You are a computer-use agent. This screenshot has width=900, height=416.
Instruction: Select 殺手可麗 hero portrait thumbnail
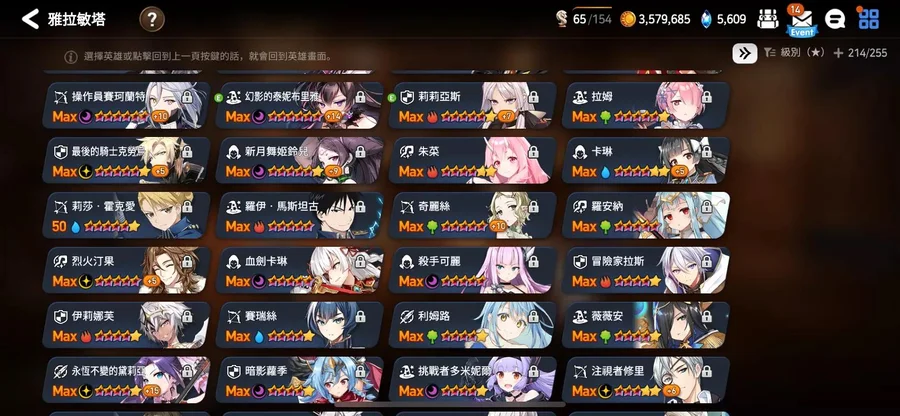510,270
